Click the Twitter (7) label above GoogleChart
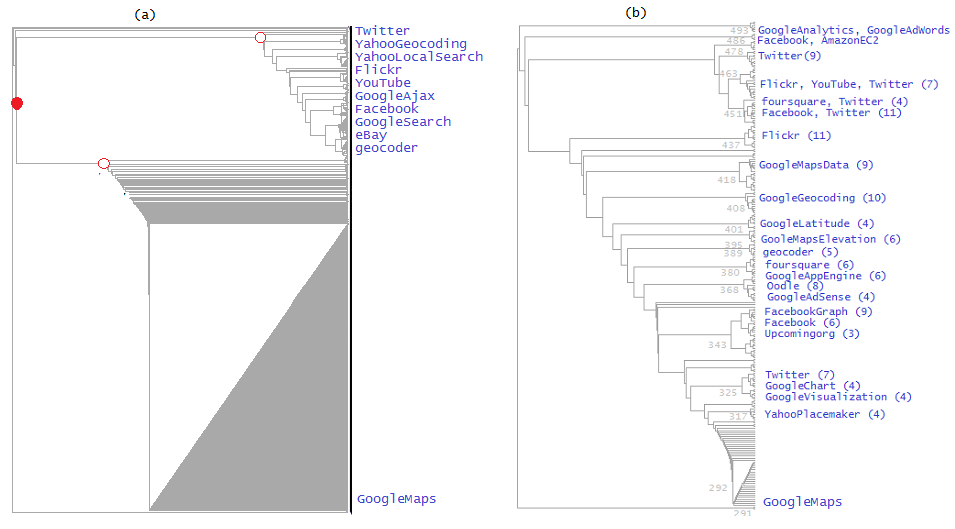 tap(800, 375)
